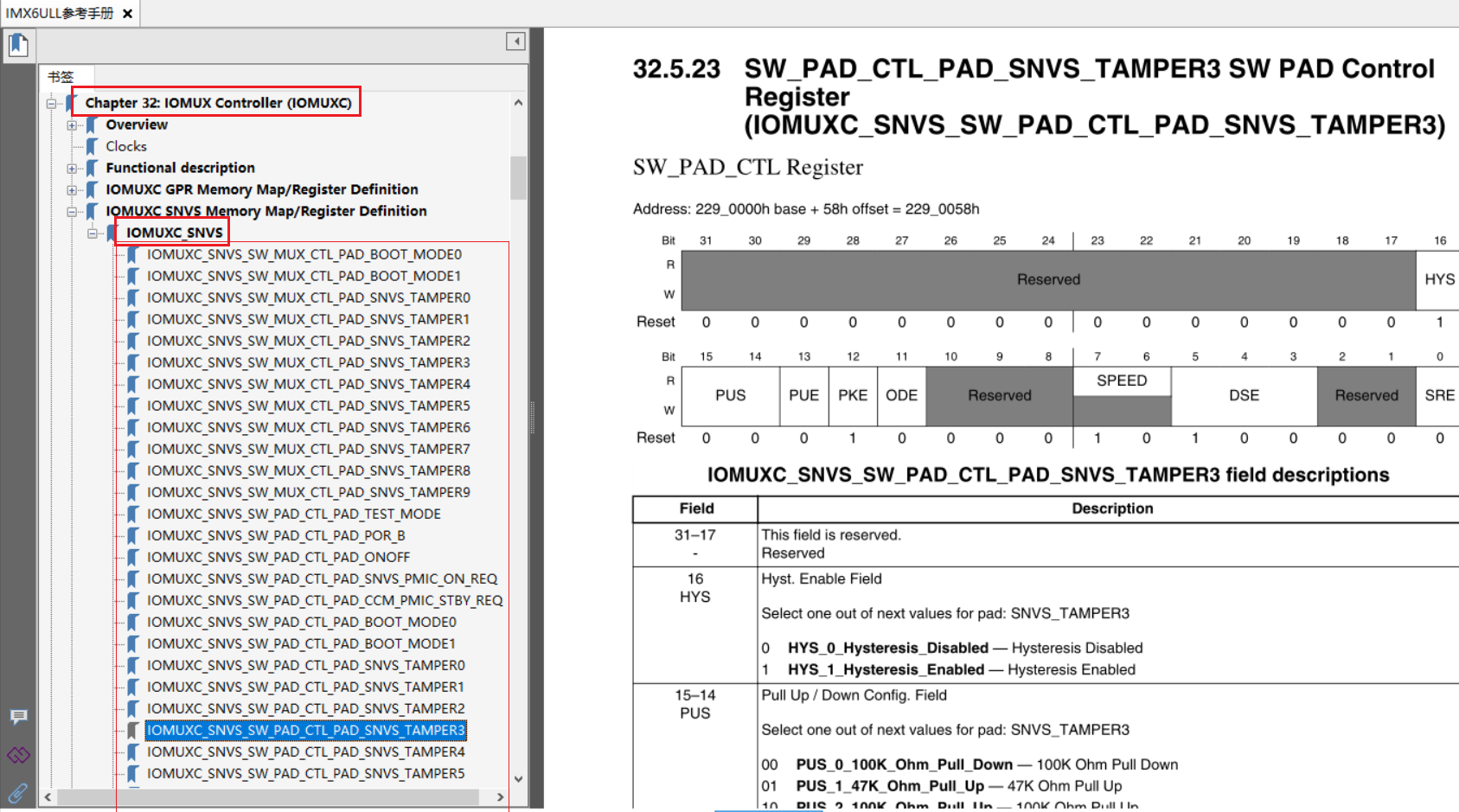
Task: Open IOMUXC_SNVS_SW_MUX_CTL_PAD_SNVS_TAMPER8 bookmark
Action: click(x=309, y=470)
